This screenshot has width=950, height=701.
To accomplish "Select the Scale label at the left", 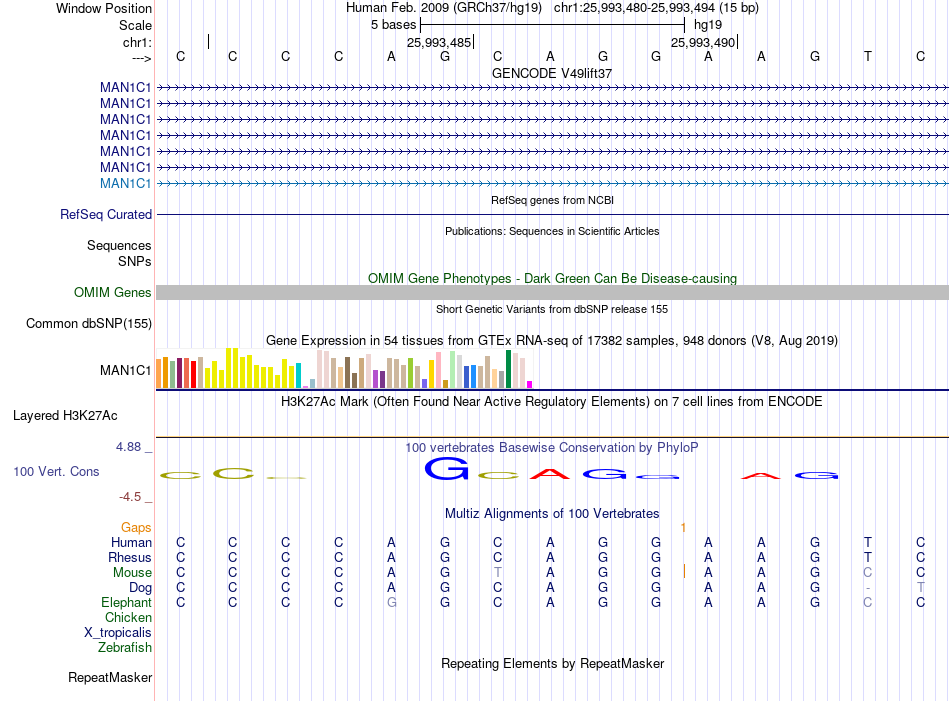I will [x=135, y=25].
